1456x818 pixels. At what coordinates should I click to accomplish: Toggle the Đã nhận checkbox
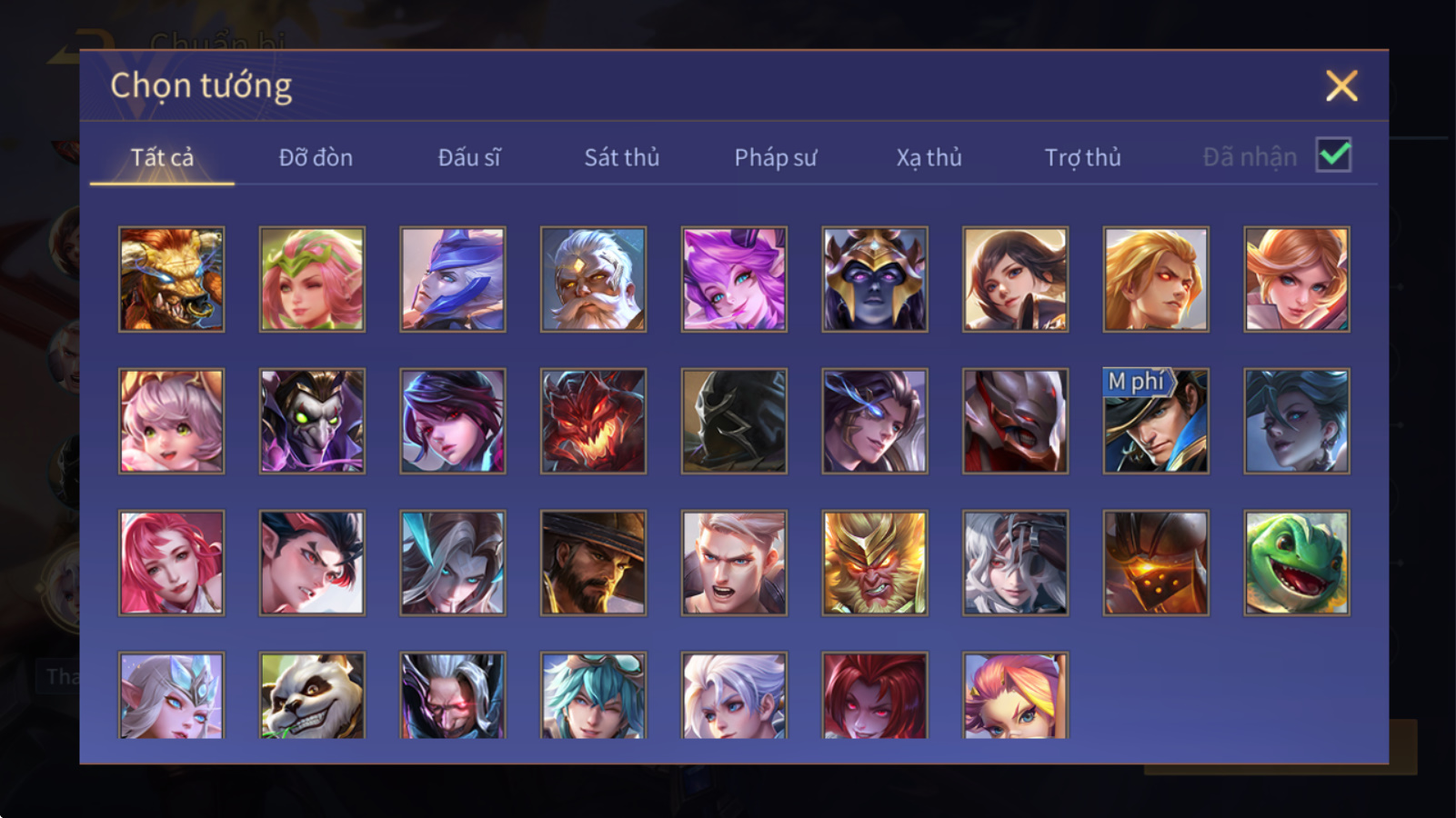[1333, 155]
